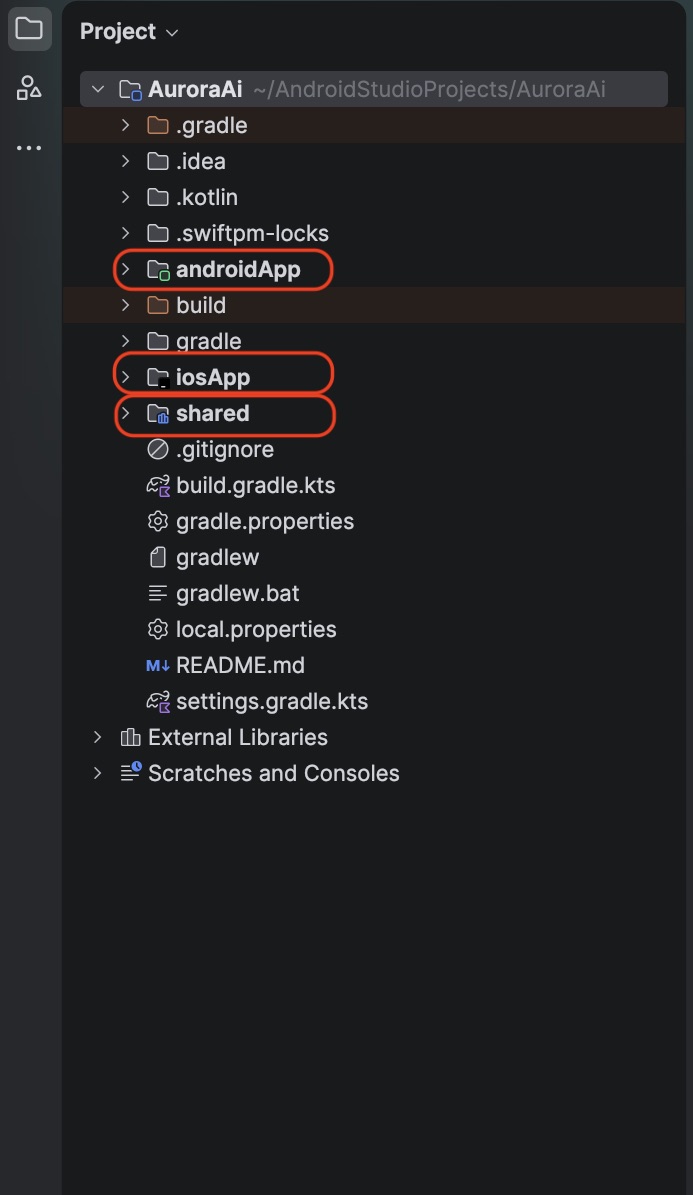
Task: Select the gradlew.bat file
Action: pyautogui.click(x=237, y=593)
